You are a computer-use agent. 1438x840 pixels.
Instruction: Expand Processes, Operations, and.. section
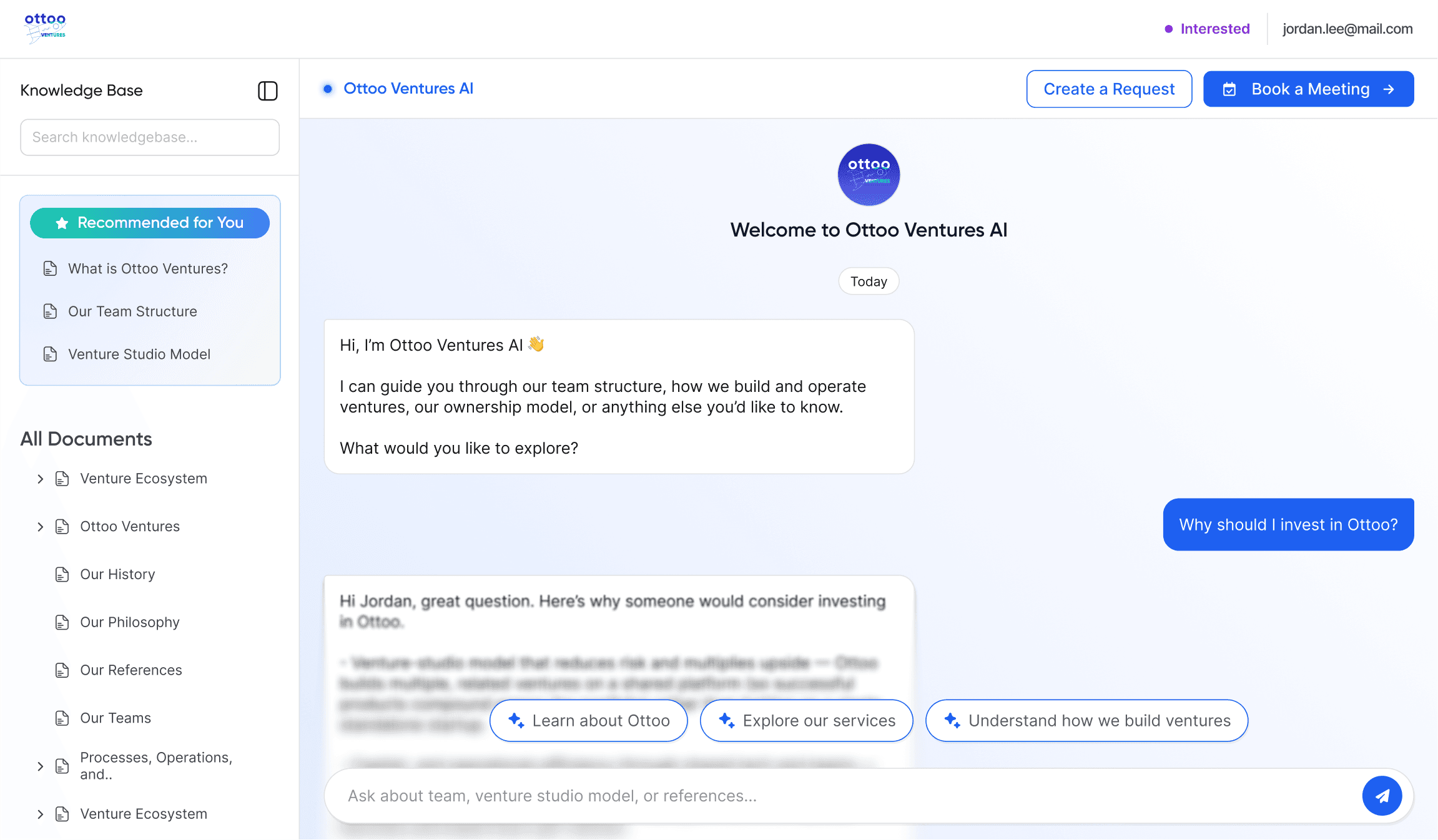(40, 766)
